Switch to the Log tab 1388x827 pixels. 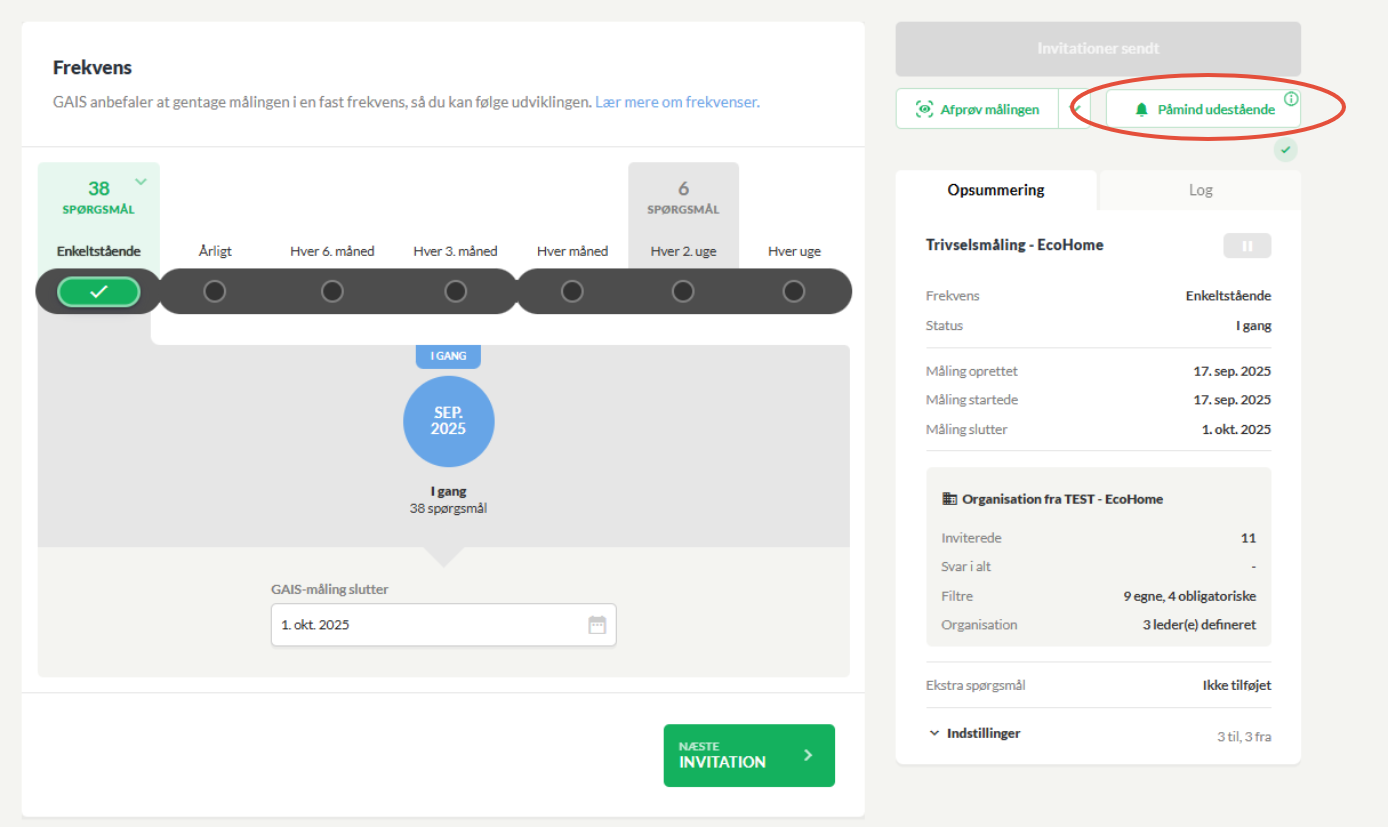(x=1200, y=190)
